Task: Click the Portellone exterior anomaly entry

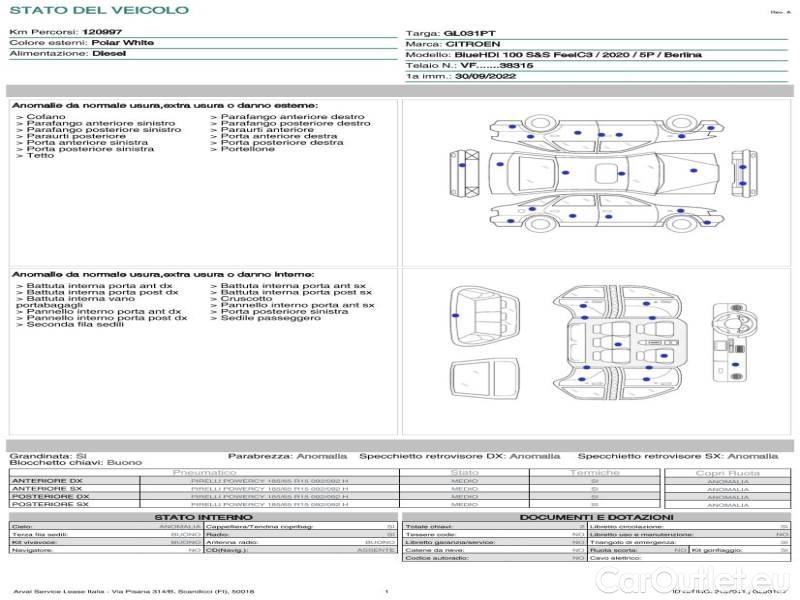Action: pyautogui.click(x=243, y=149)
